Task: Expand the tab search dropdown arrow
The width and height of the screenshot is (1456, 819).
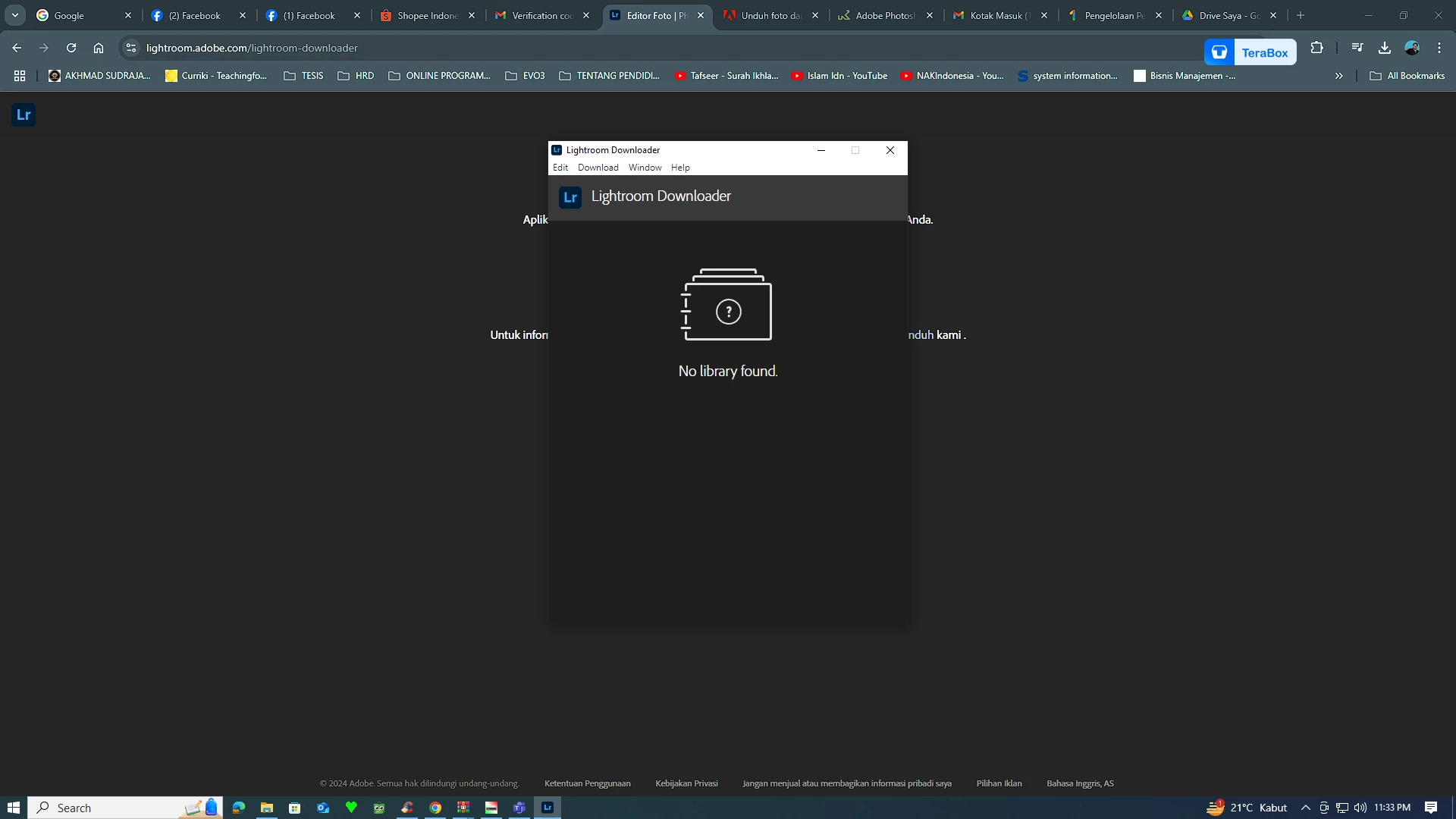Action: tap(15, 15)
